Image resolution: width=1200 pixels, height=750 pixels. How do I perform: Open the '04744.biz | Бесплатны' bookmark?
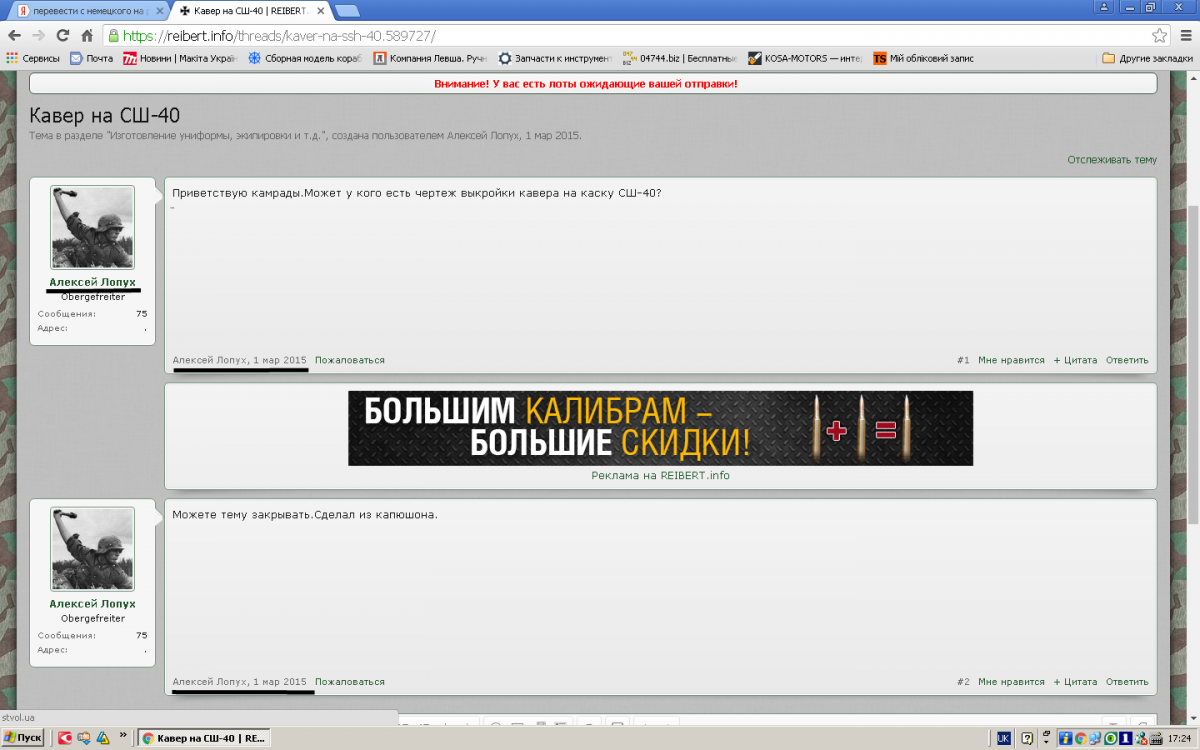(x=680, y=58)
